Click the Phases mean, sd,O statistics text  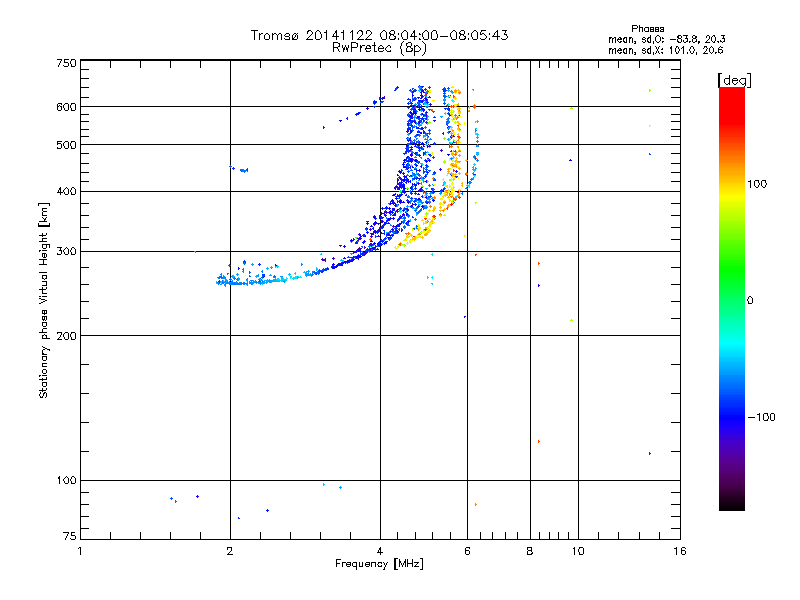pyautogui.click(x=666, y=39)
